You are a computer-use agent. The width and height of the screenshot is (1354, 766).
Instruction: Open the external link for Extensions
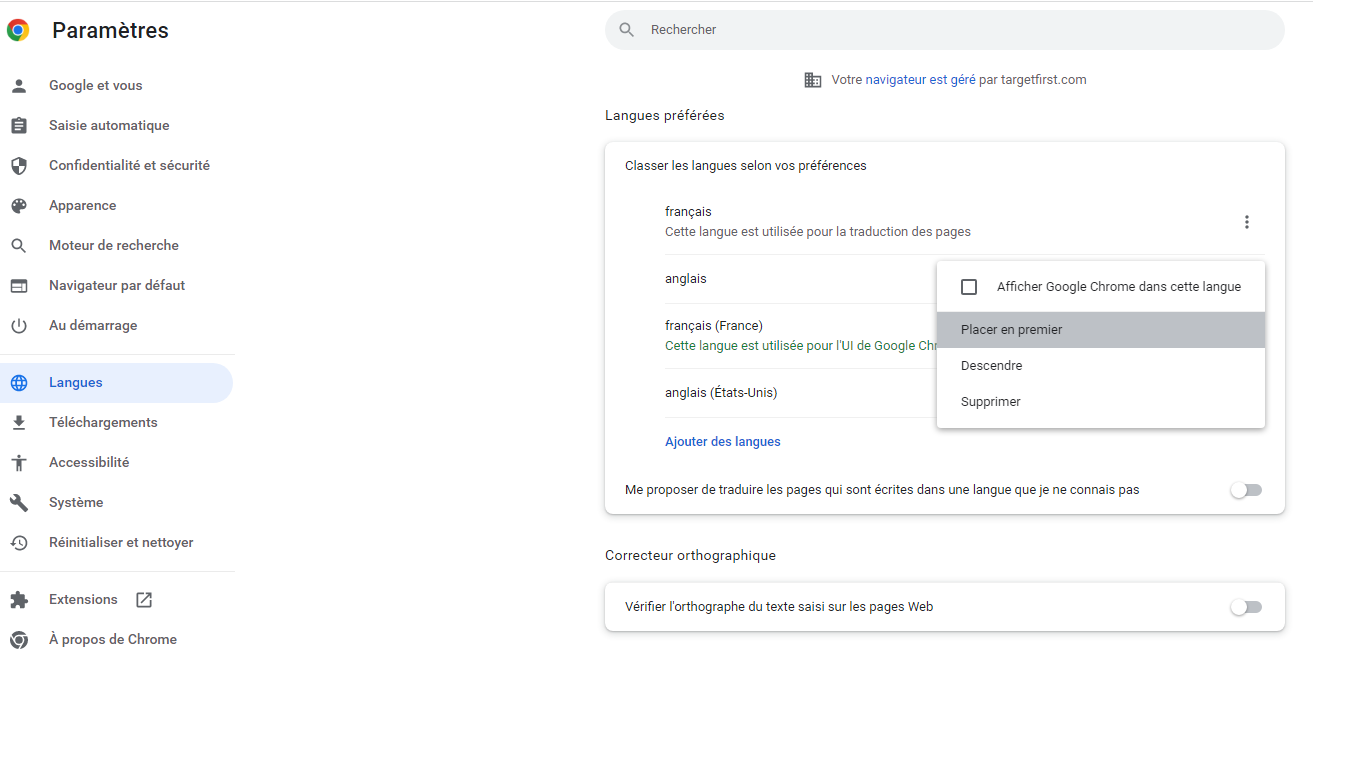pos(143,598)
